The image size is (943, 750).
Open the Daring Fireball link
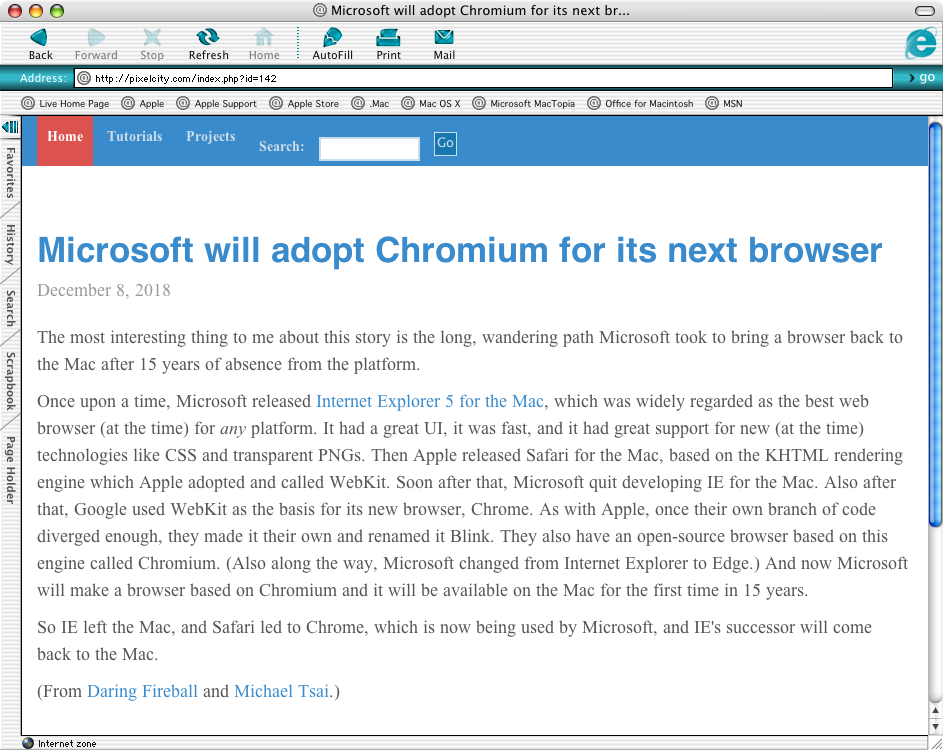coord(142,691)
